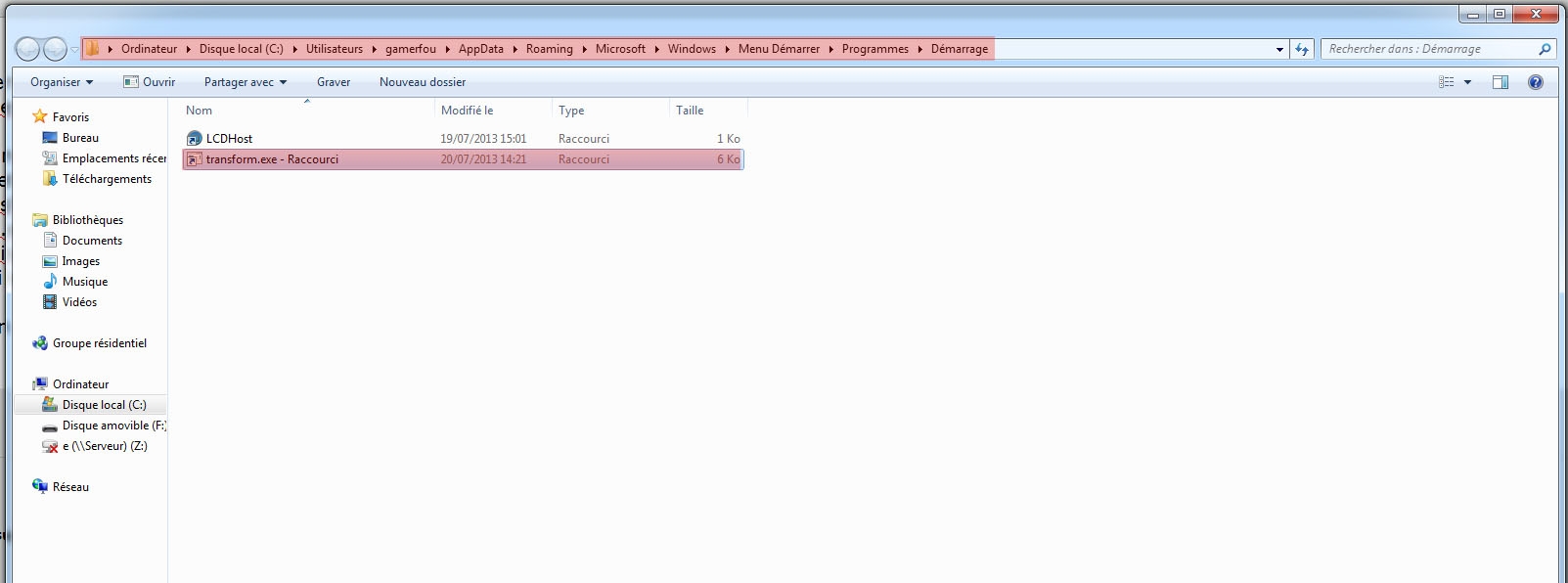This screenshot has height=583, width=1568.
Task: Select the transform.exe - Raccourci file
Action: point(271,159)
